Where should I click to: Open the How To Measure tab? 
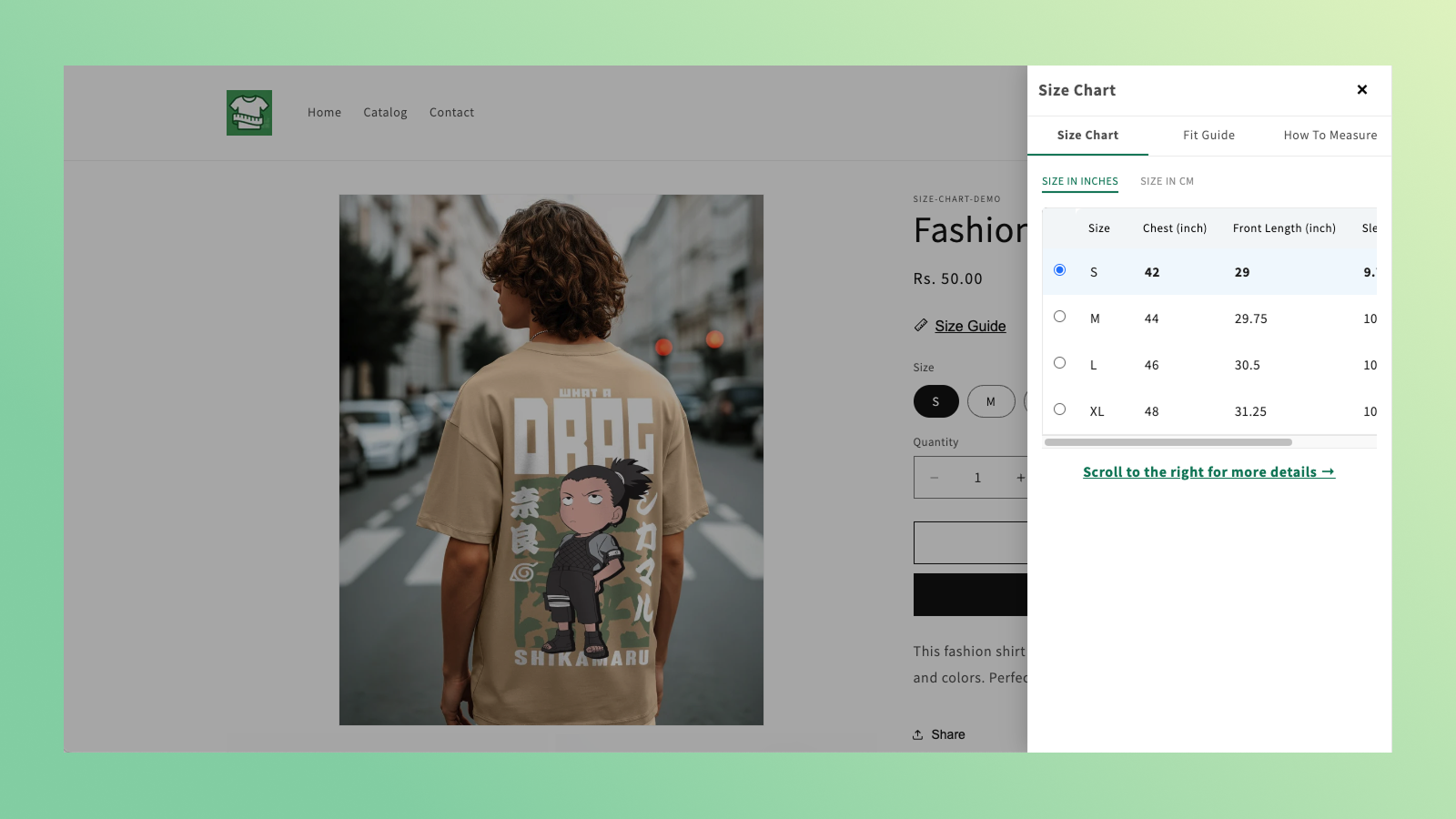pyautogui.click(x=1330, y=136)
